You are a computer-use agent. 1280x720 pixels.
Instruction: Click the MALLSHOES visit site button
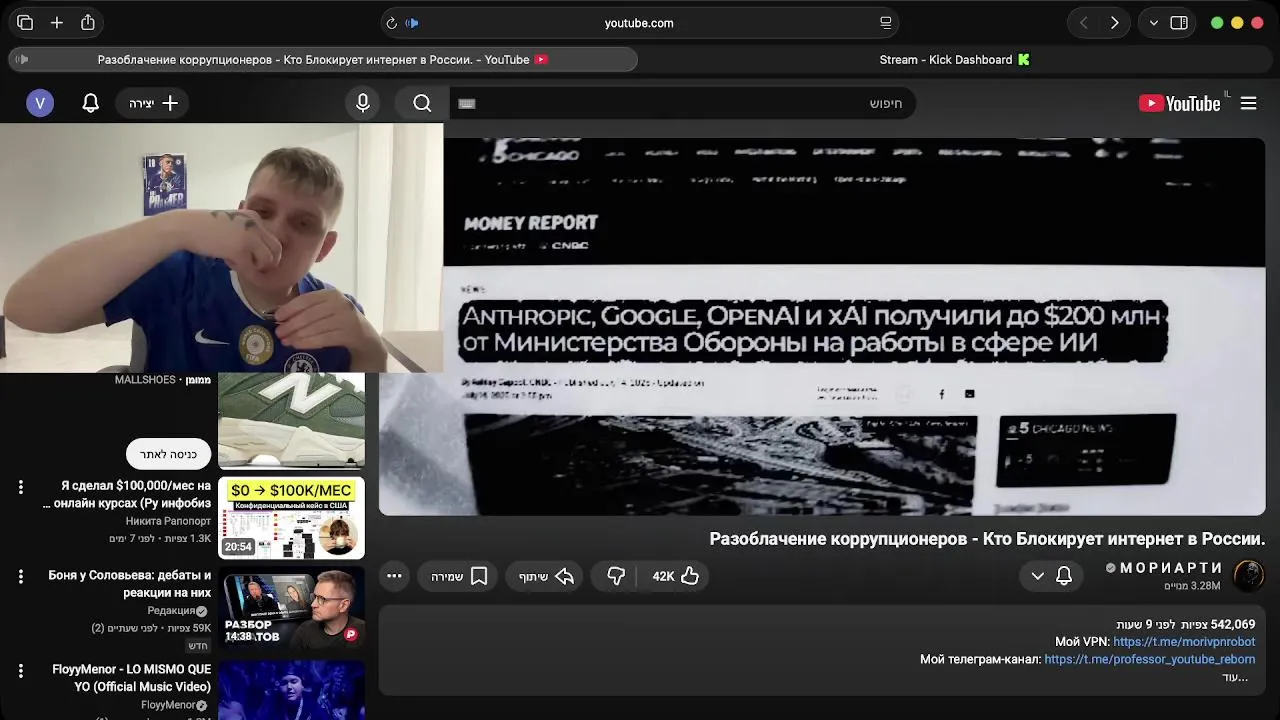(168, 454)
